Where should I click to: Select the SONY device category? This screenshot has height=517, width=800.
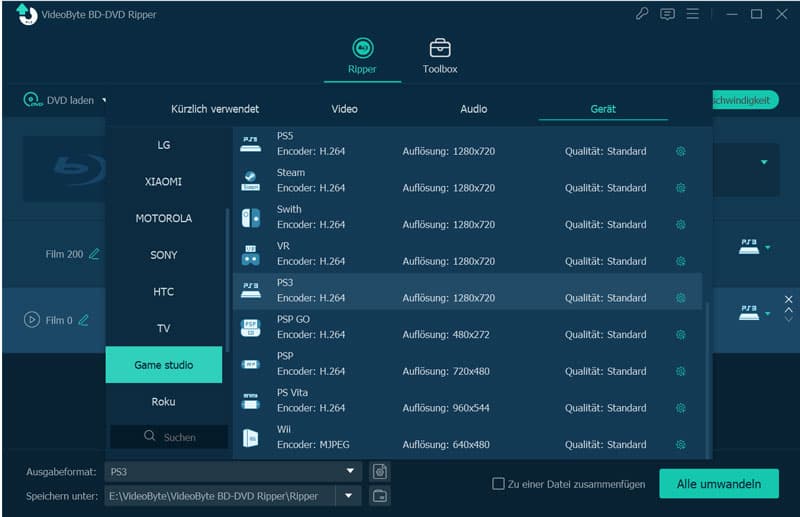click(x=164, y=255)
